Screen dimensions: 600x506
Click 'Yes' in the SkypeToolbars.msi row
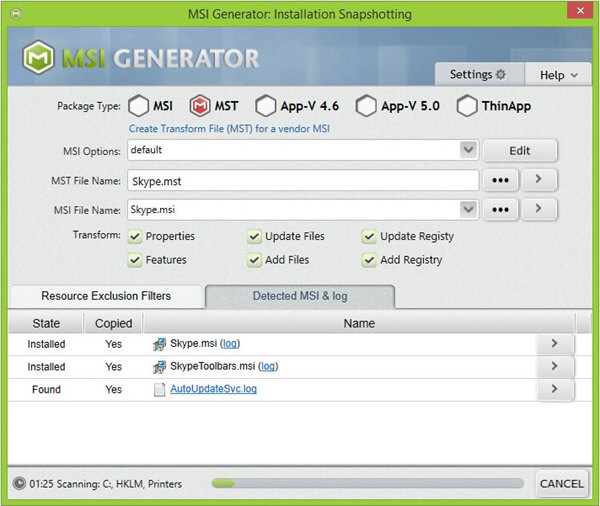click(x=113, y=367)
